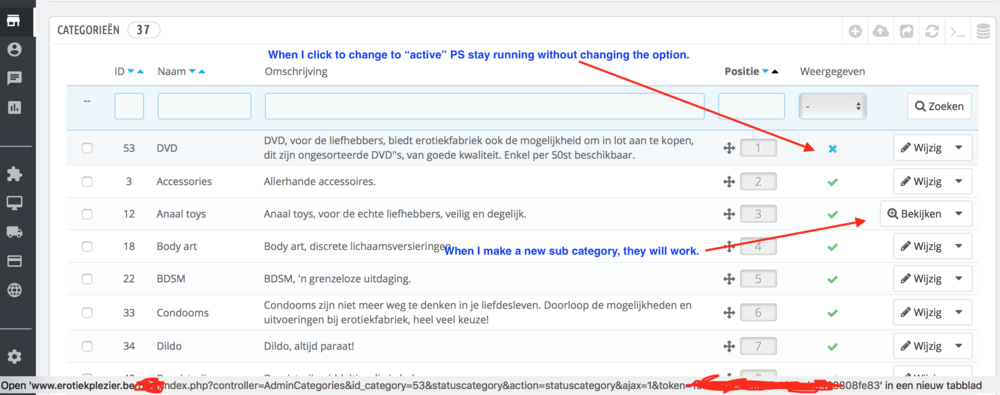Click the BDSM category name
This screenshot has height=395, width=1000.
[x=171, y=279]
